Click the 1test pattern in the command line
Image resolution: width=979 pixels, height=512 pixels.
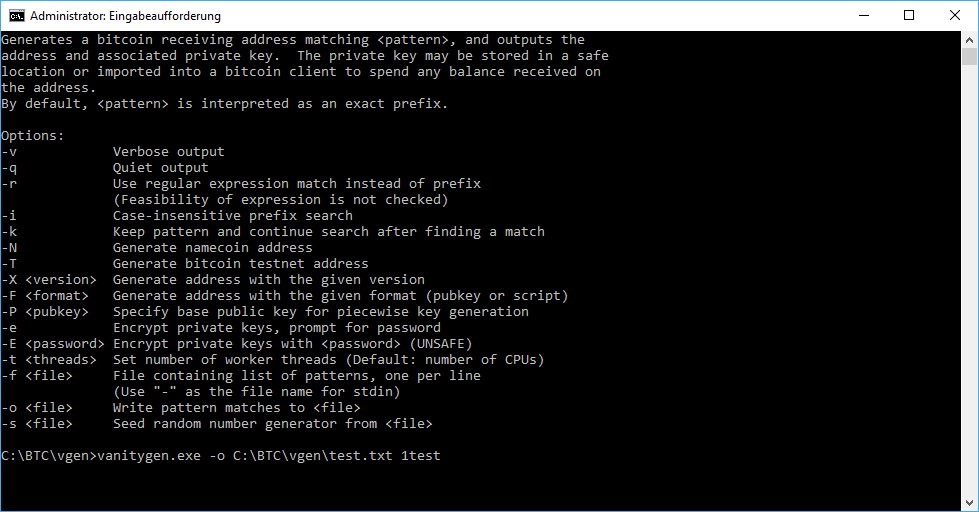pos(420,456)
